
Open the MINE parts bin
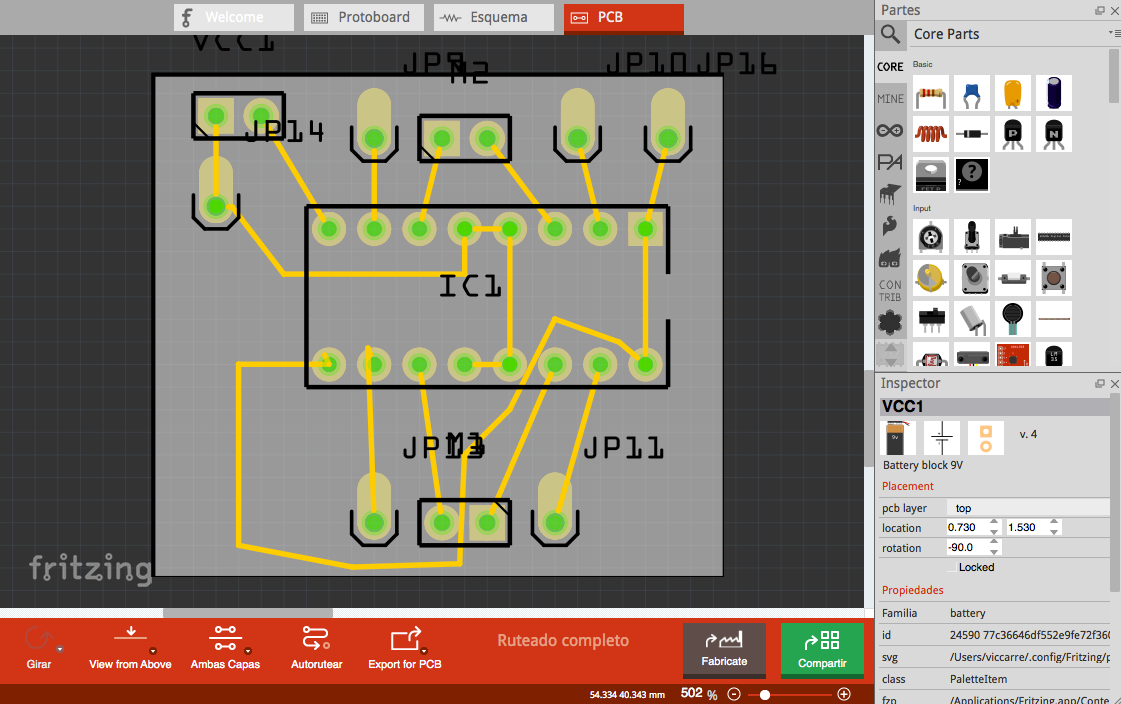pyautogui.click(x=889, y=98)
